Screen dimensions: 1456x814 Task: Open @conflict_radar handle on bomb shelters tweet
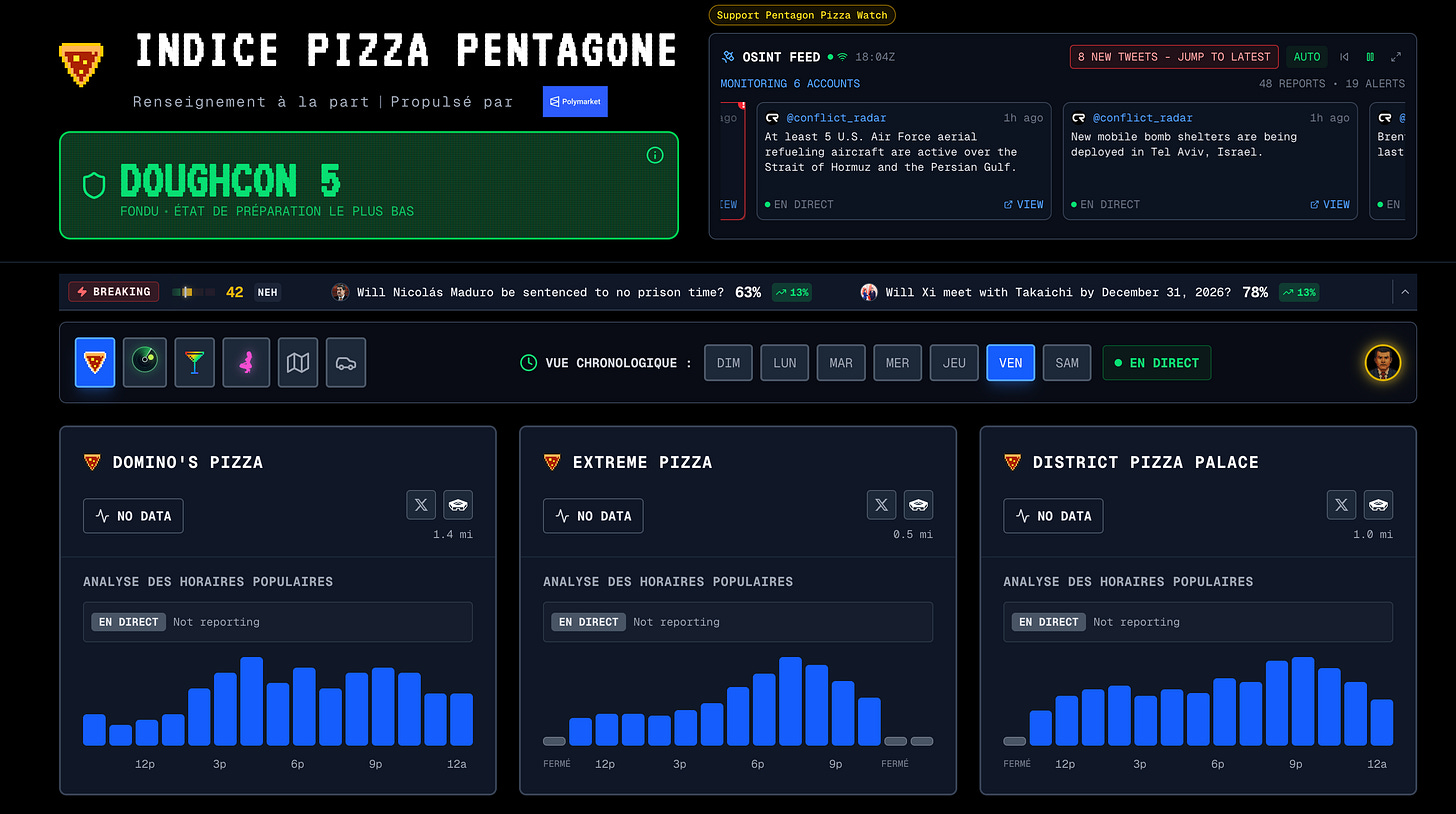(x=1142, y=118)
